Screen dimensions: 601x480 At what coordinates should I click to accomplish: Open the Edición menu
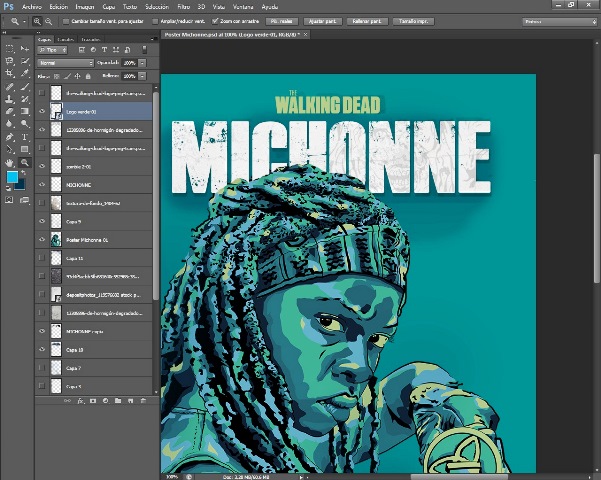tap(59, 7)
